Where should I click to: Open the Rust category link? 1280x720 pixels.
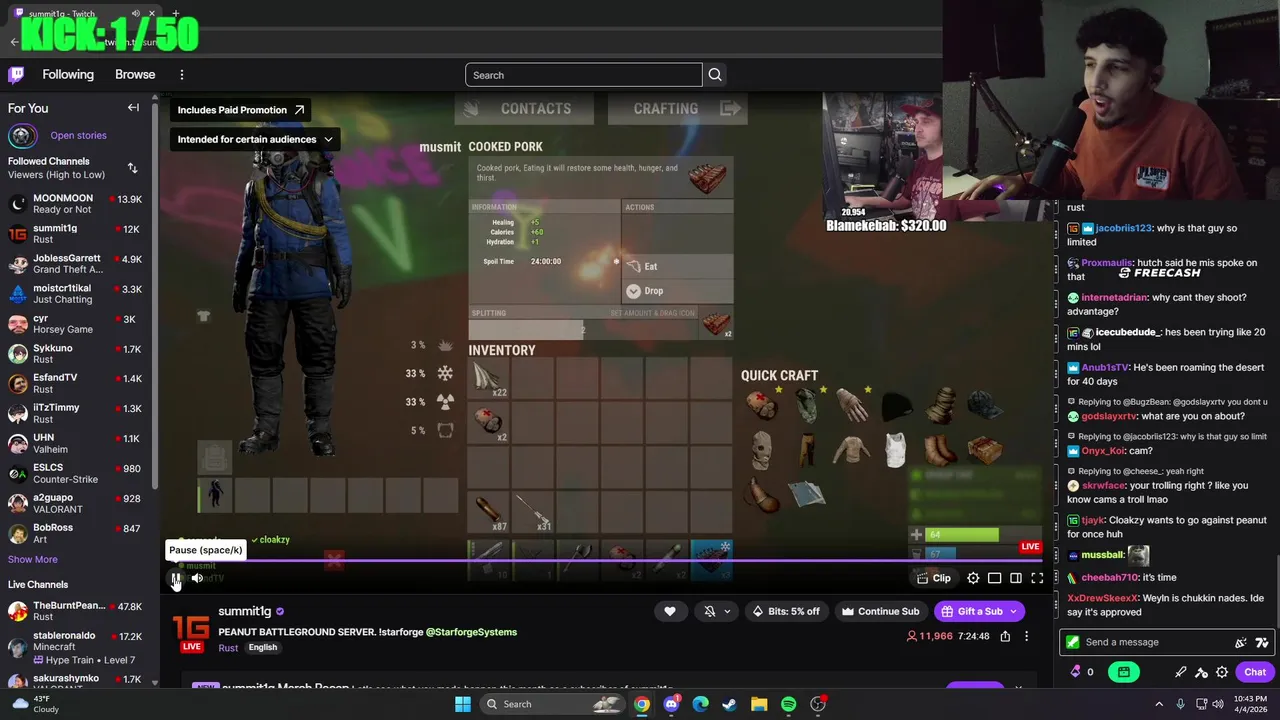(228, 648)
